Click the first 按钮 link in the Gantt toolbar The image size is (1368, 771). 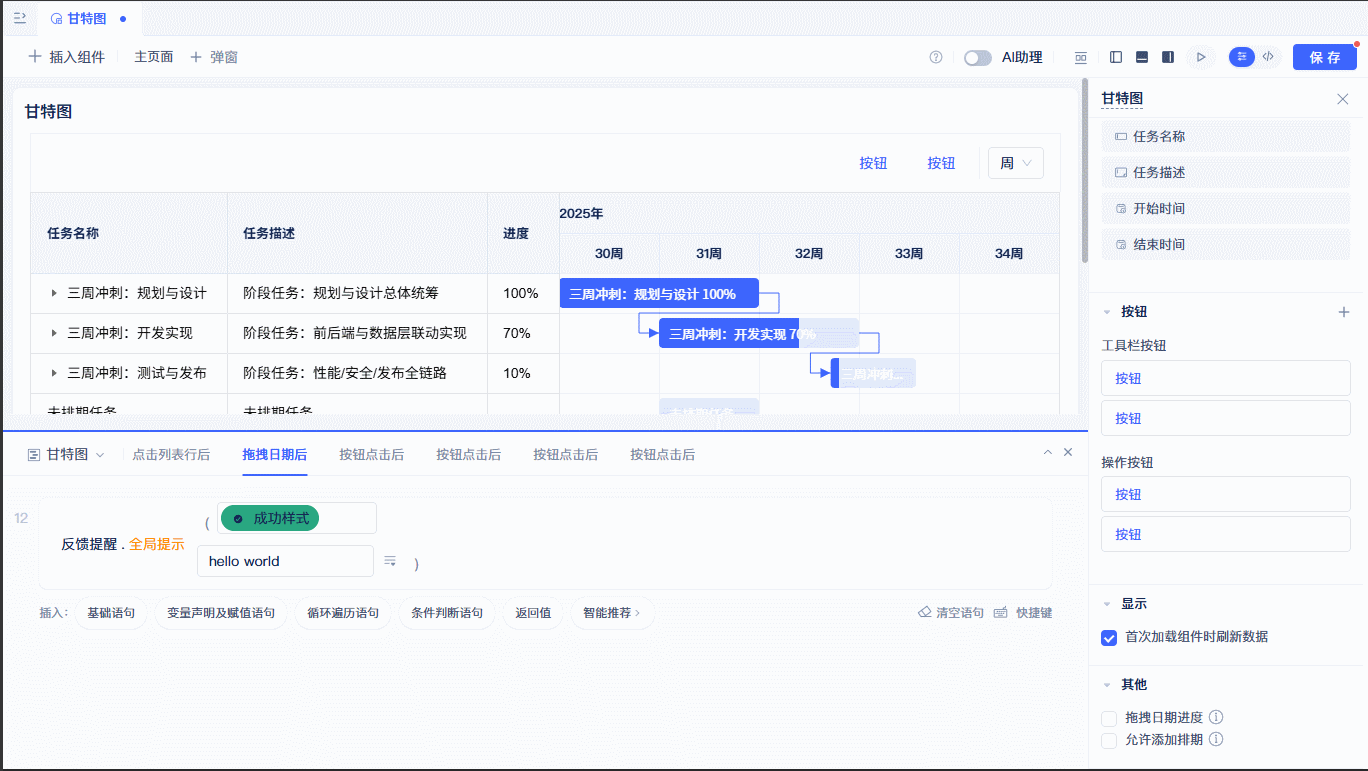pyautogui.click(x=873, y=163)
